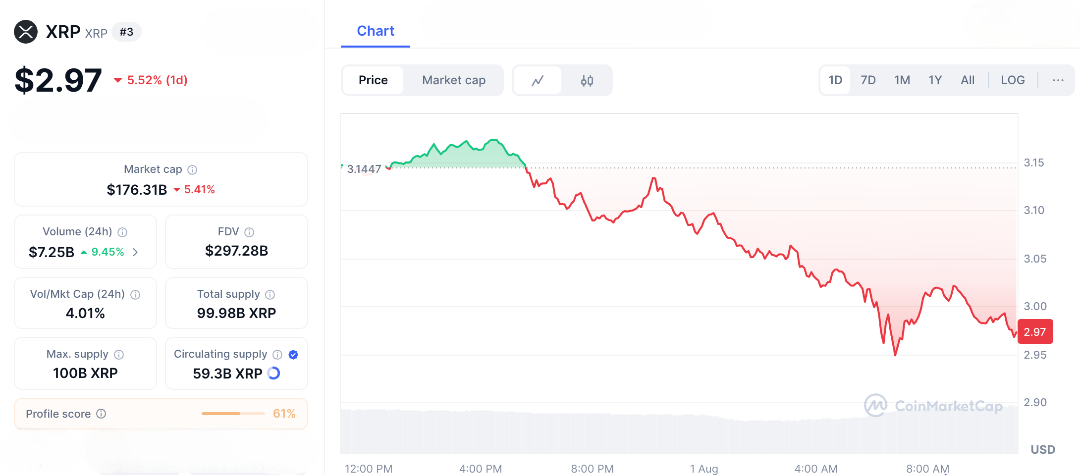The image size is (1080, 475).
Task: Expand the Volume (24h) details arrow
Action: pos(135,252)
